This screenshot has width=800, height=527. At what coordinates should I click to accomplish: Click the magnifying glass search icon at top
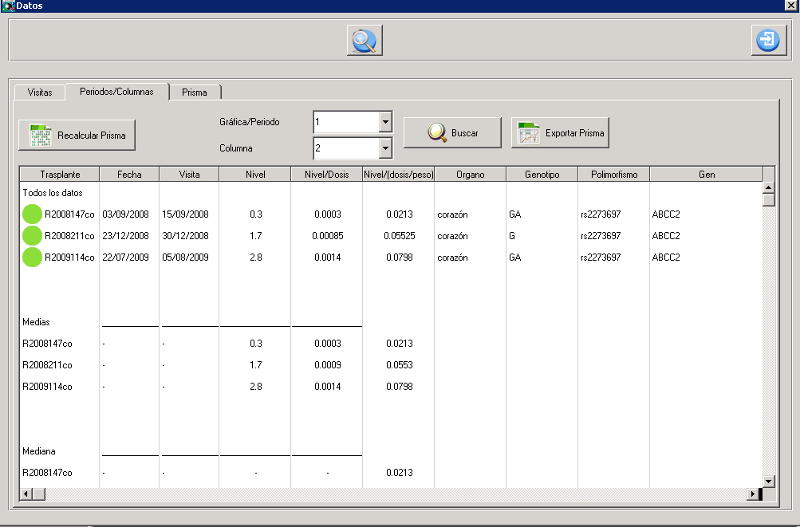click(365, 41)
